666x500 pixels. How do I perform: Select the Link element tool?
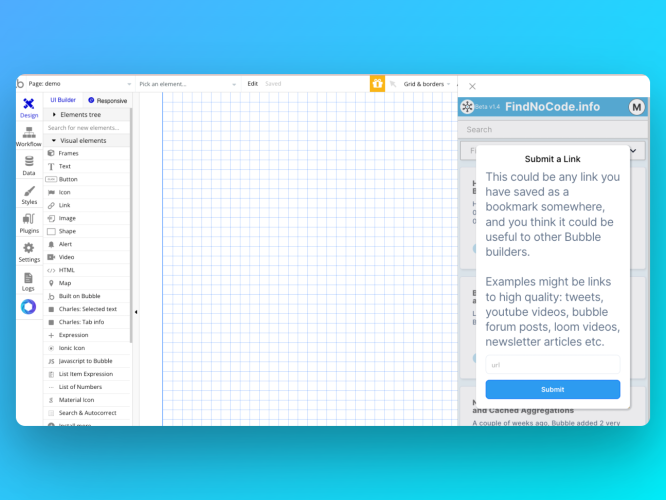pyautogui.click(x=87, y=205)
